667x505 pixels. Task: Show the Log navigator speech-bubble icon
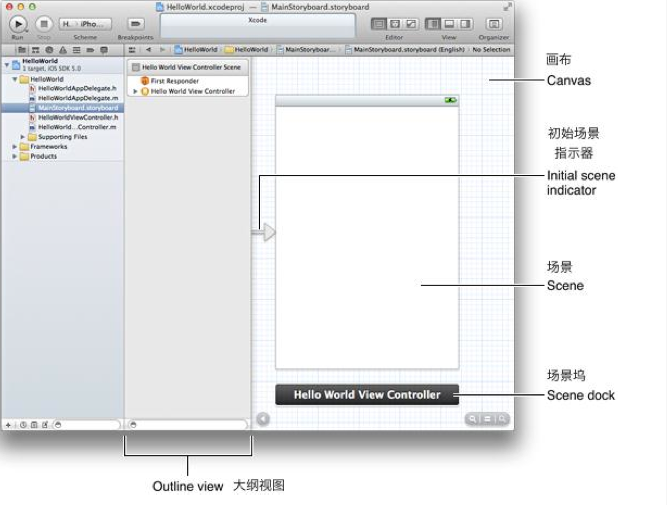pyautogui.click(x=104, y=50)
